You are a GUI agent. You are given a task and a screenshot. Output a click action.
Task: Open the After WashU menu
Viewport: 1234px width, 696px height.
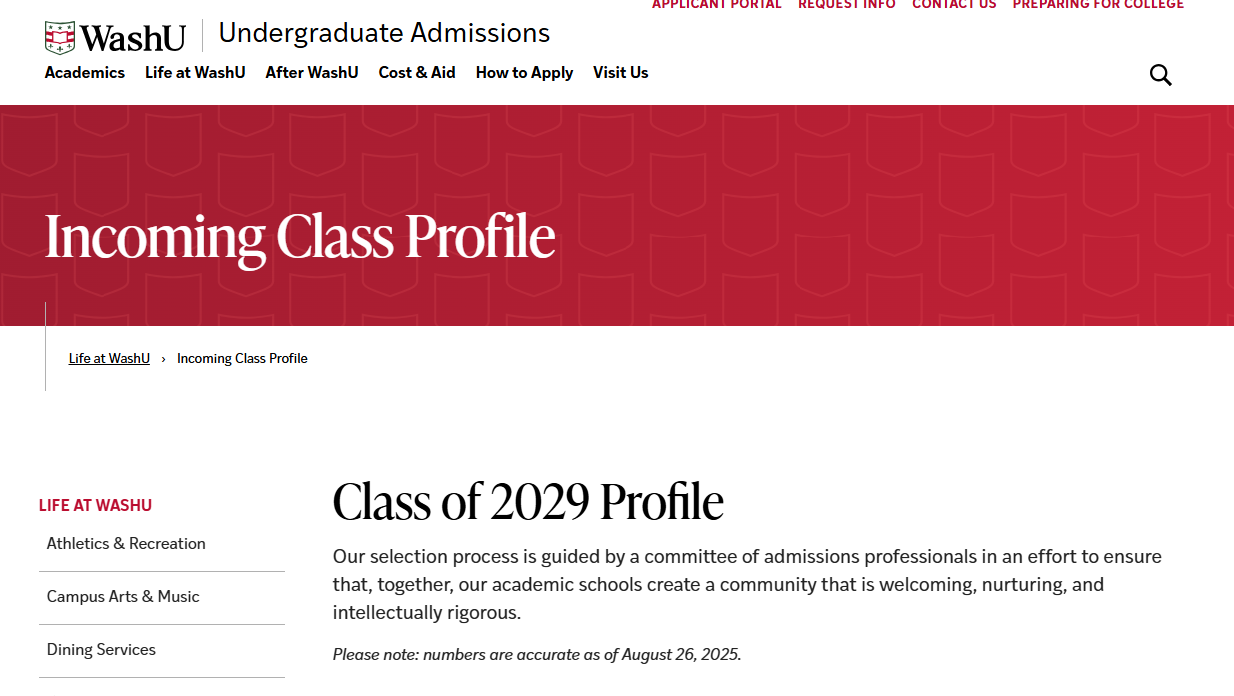coord(312,73)
